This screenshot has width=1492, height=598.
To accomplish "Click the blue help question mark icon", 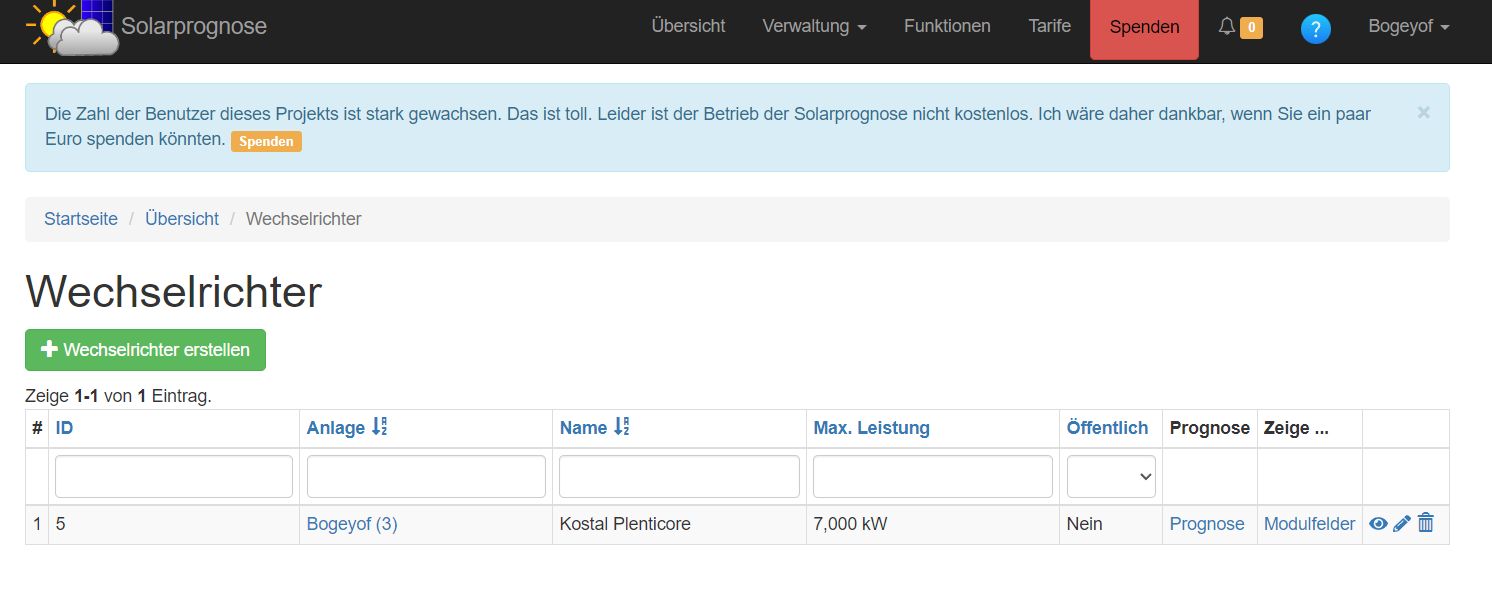I will coord(1315,29).
